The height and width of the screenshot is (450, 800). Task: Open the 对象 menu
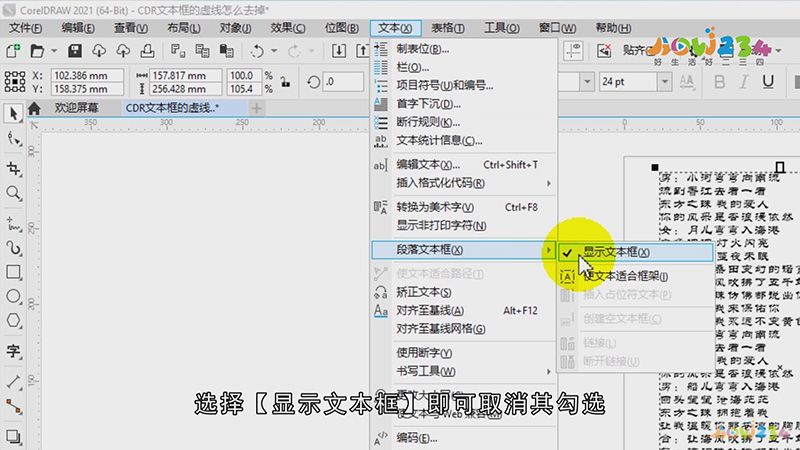click(235, 28)
